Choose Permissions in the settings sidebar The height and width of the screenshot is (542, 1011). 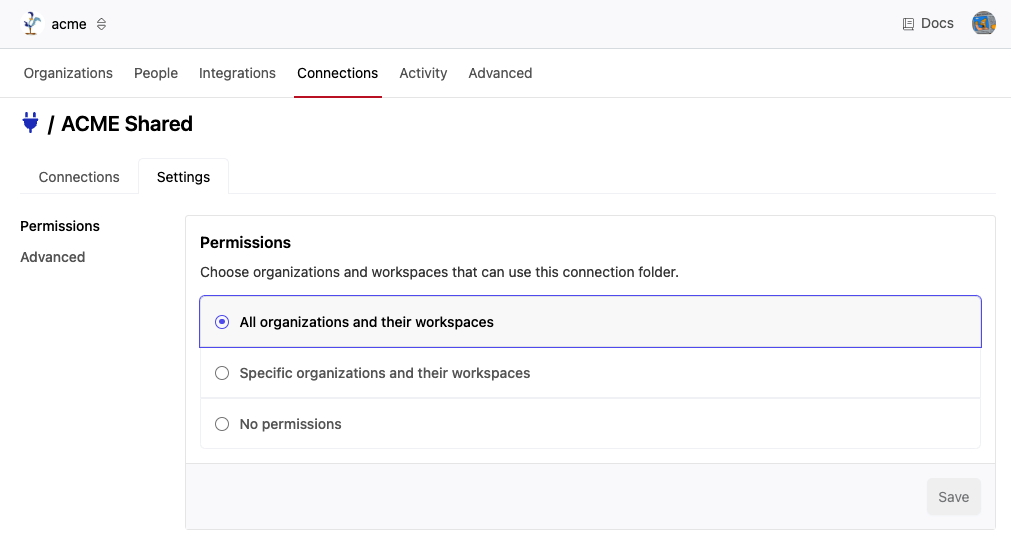60,226
